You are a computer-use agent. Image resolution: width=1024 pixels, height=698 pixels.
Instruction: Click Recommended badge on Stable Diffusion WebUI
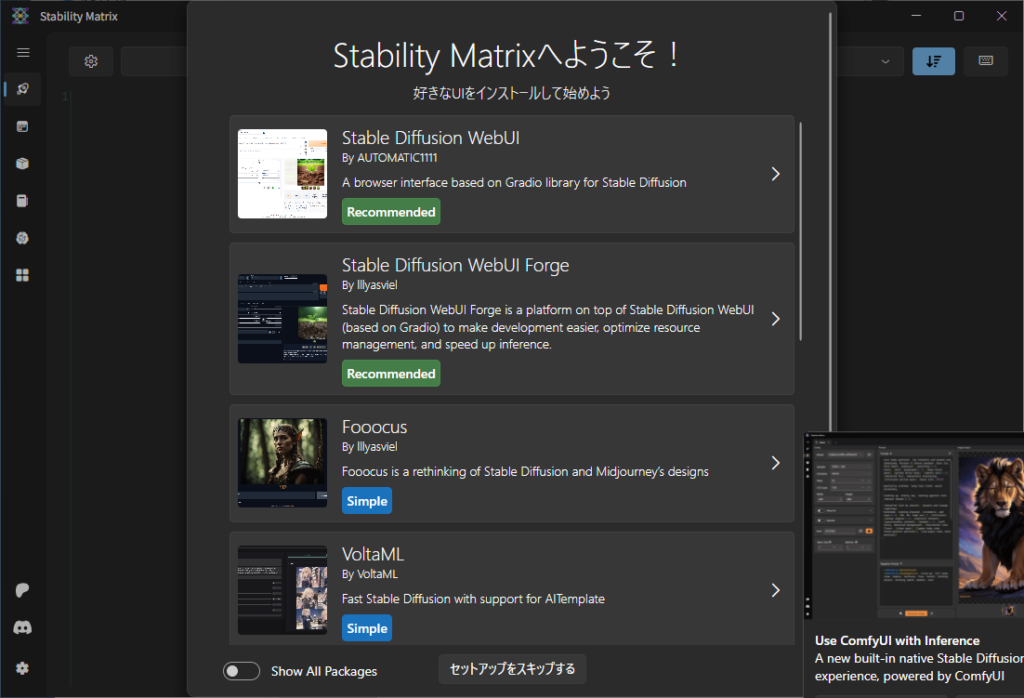pyautogui.click(x=391, y=212)
